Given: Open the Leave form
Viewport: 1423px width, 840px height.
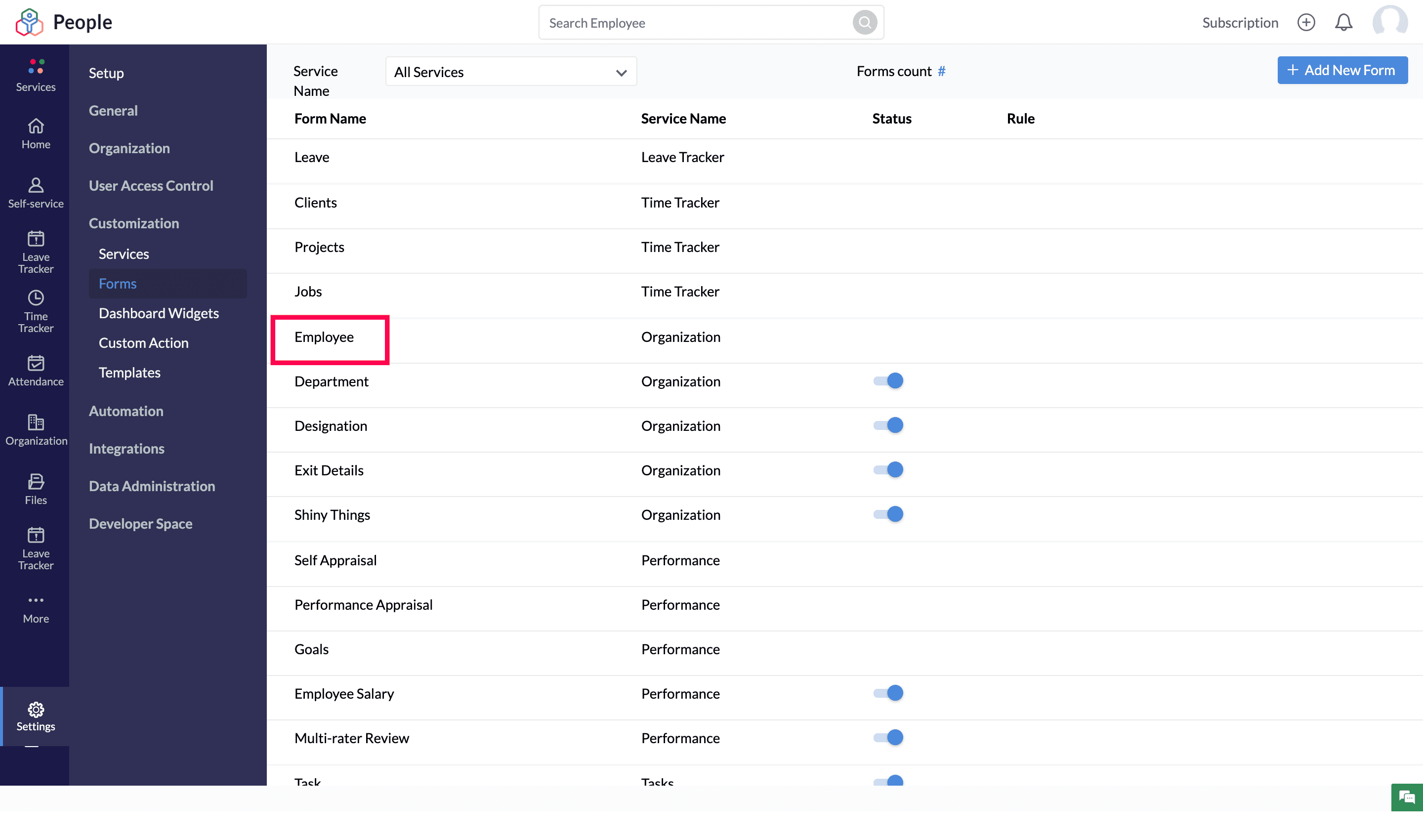Looking at the screenshot, I should pyautogui.click(x=311, y=157).
